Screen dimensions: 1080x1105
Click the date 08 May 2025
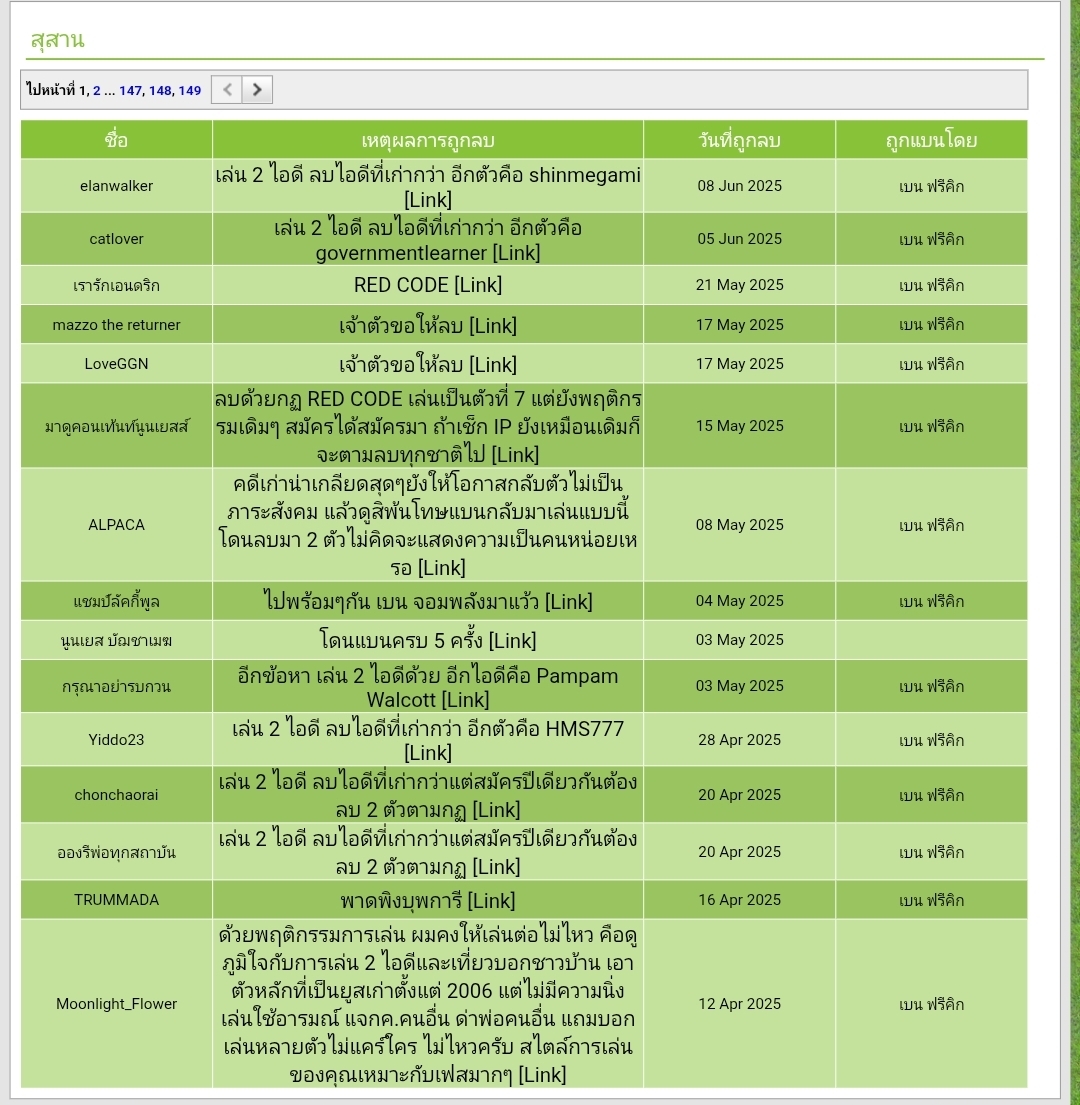(740, 525)
